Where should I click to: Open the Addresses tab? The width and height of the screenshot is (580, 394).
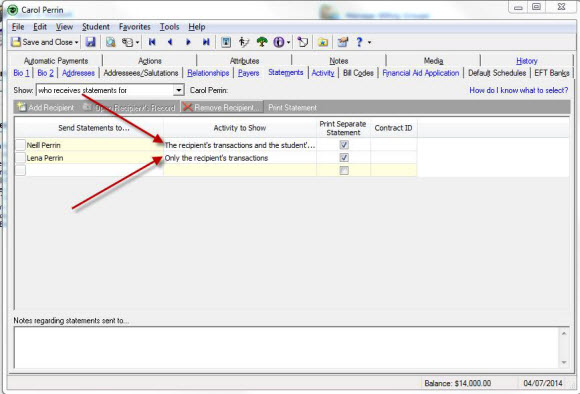tap(78, 73)
